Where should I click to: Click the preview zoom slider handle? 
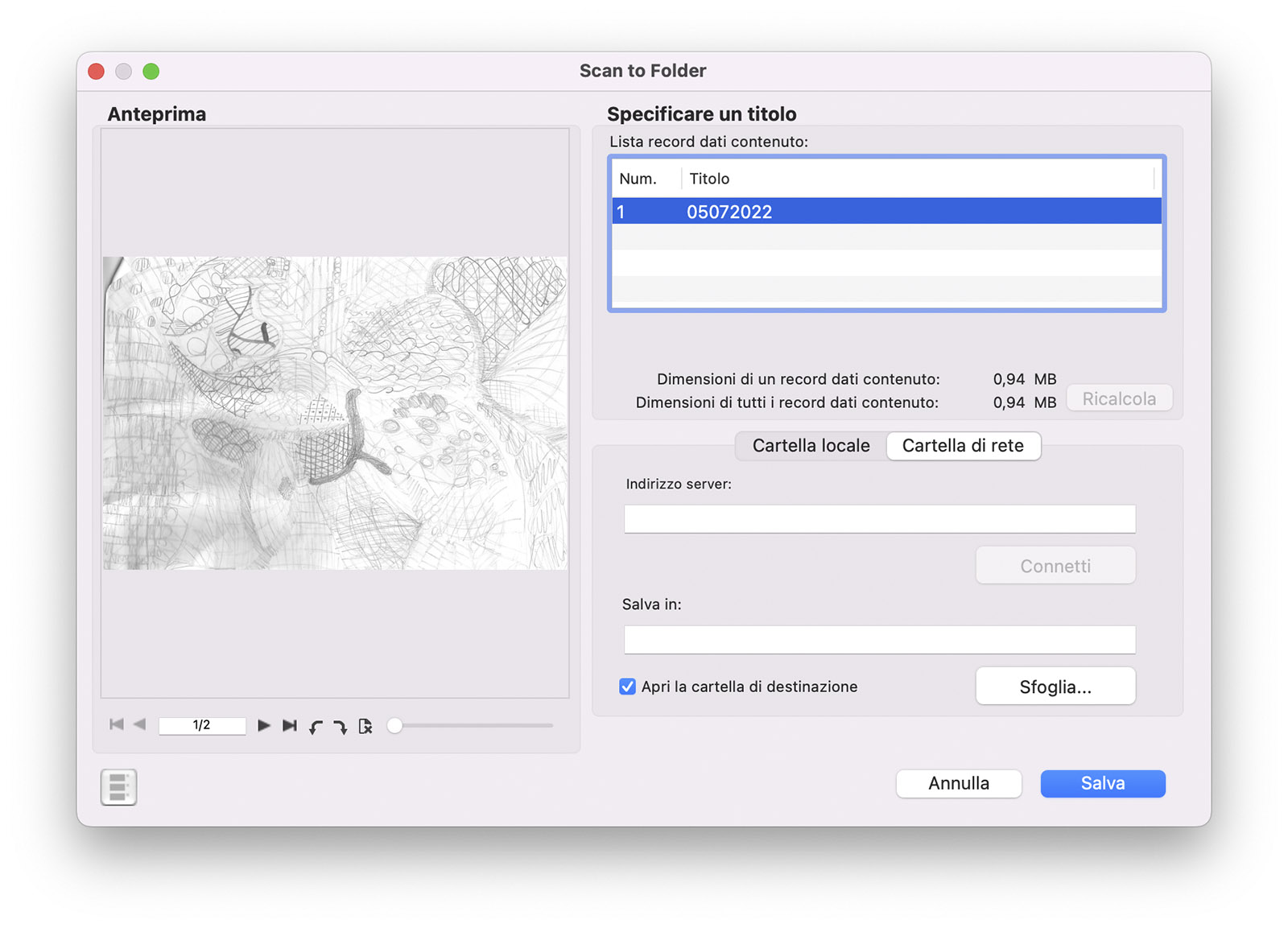pos(394,725)
